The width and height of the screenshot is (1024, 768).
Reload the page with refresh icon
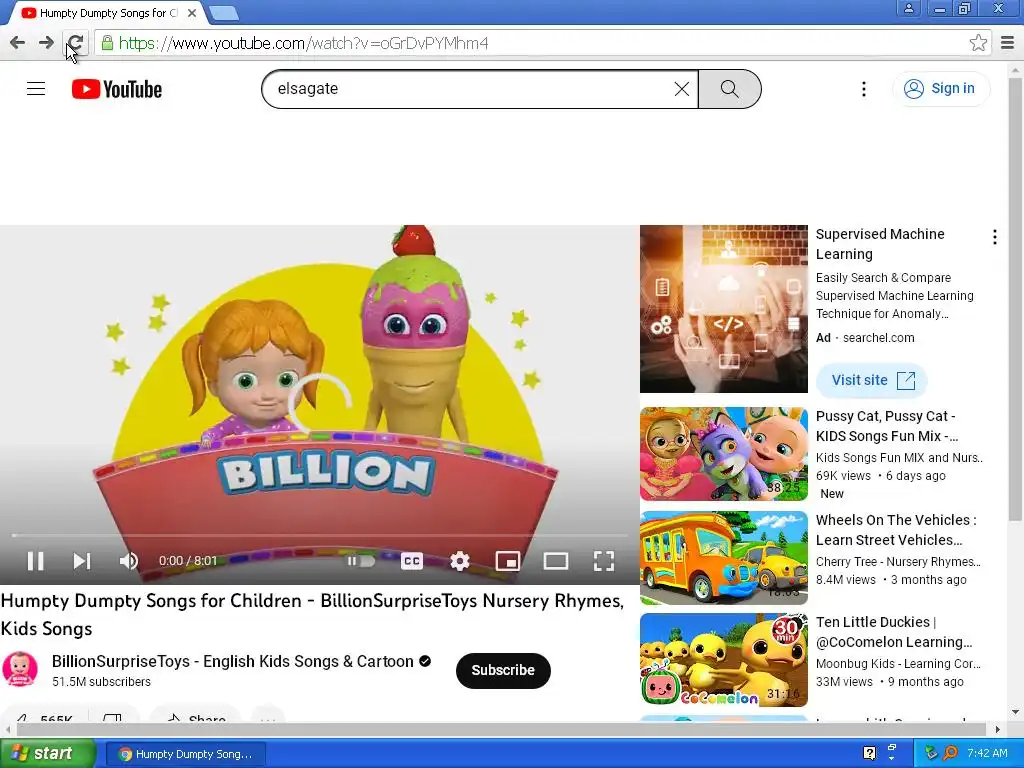tap(75, 43)
